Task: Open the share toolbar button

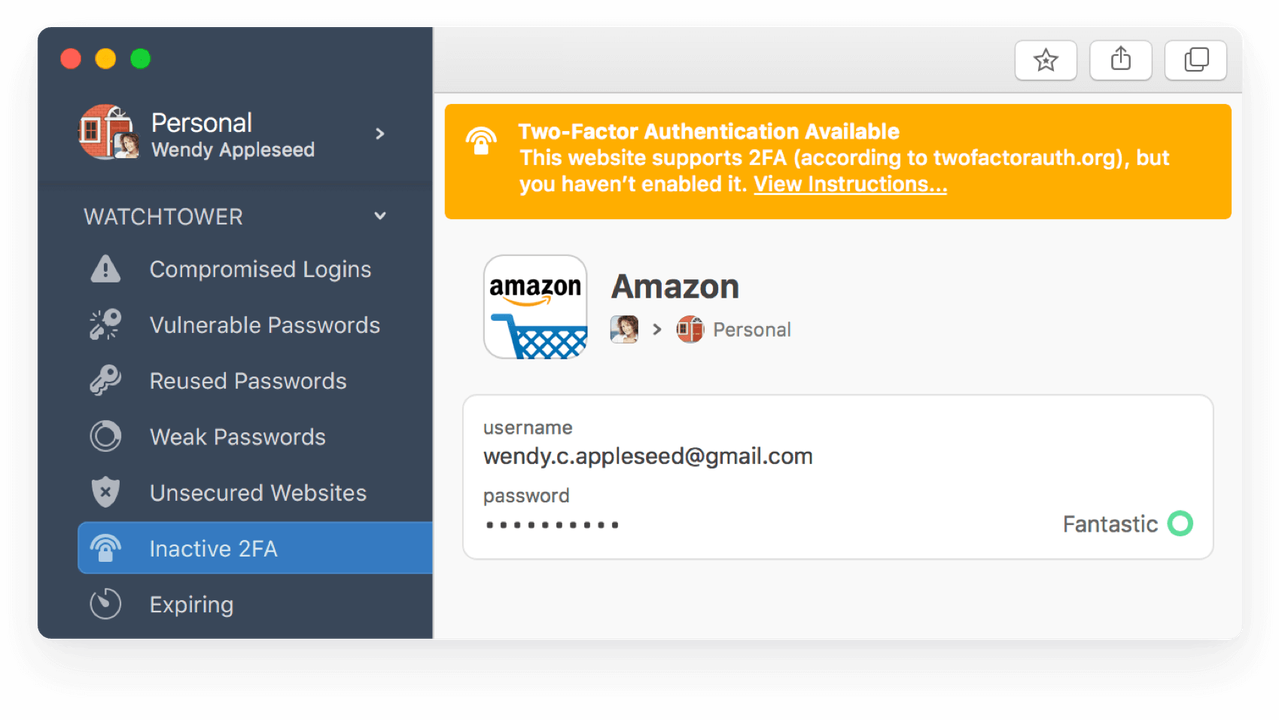Action: click(x=1121, y=60)
